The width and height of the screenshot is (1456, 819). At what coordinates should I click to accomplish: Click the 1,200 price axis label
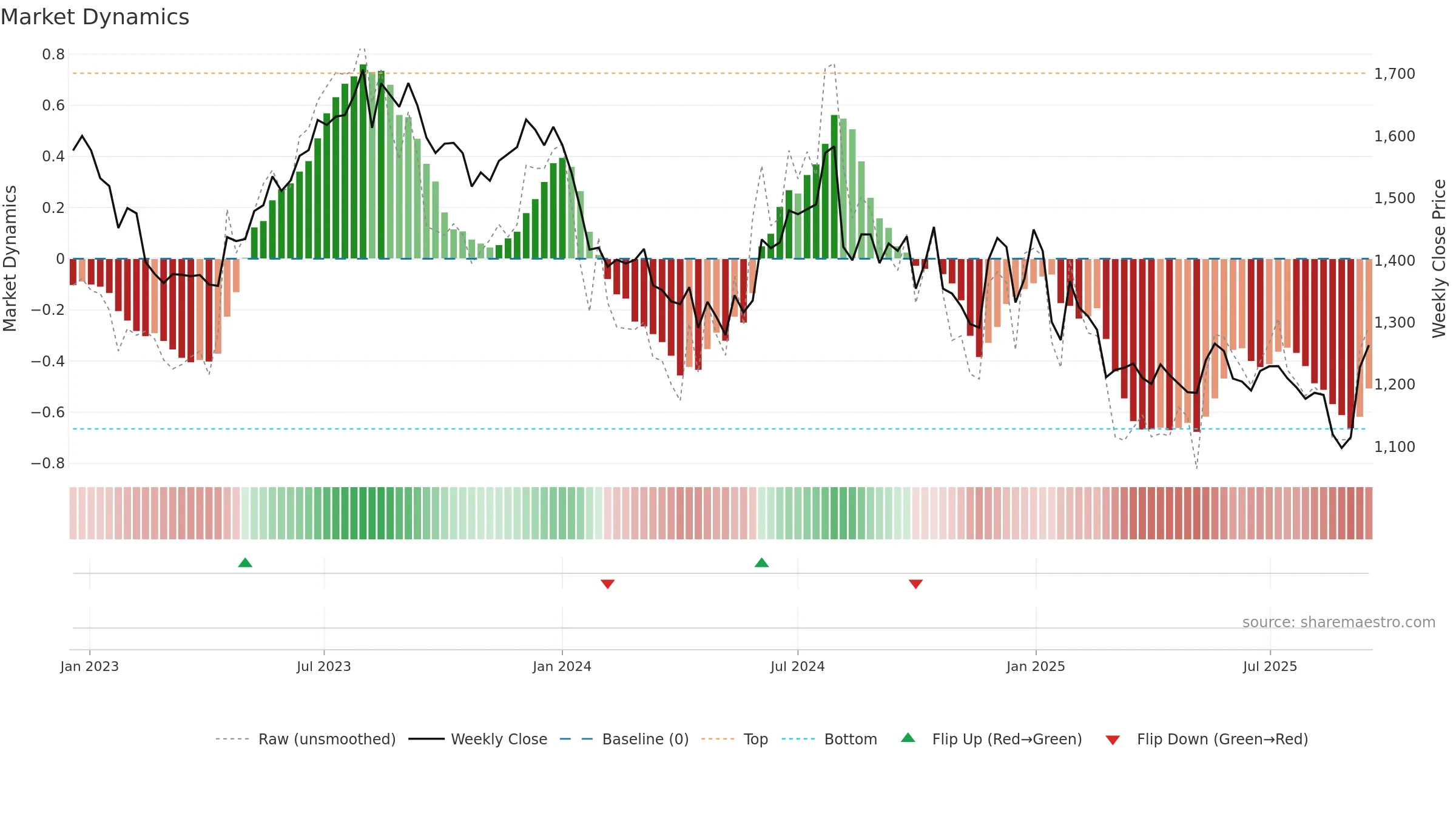click(x=1395, y=385)
